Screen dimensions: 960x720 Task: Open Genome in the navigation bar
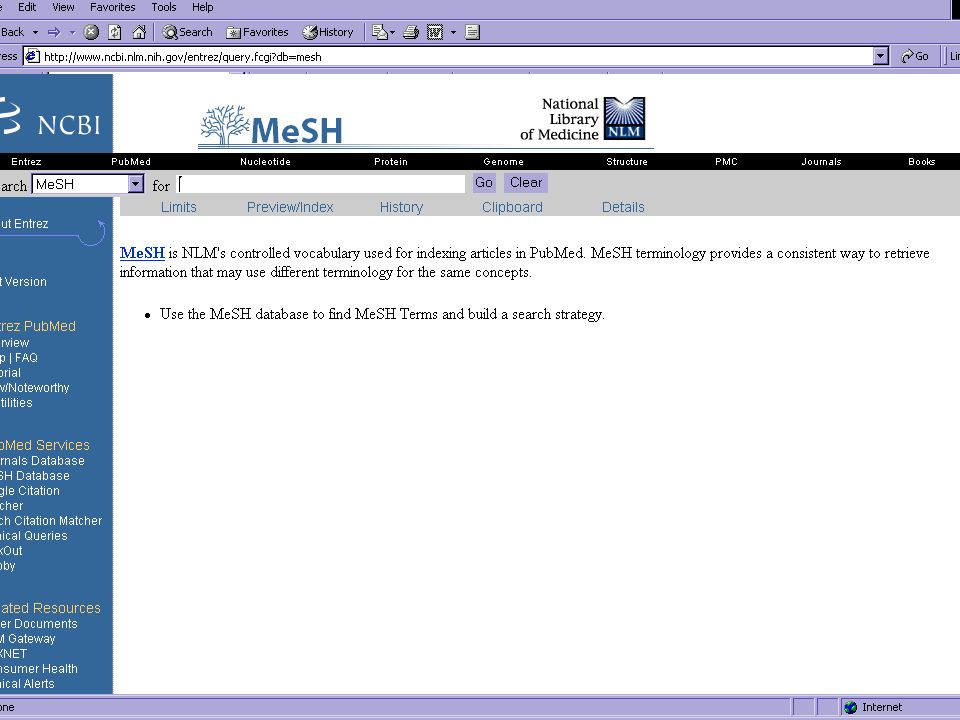pyautogui.click(x=503, y=162)
